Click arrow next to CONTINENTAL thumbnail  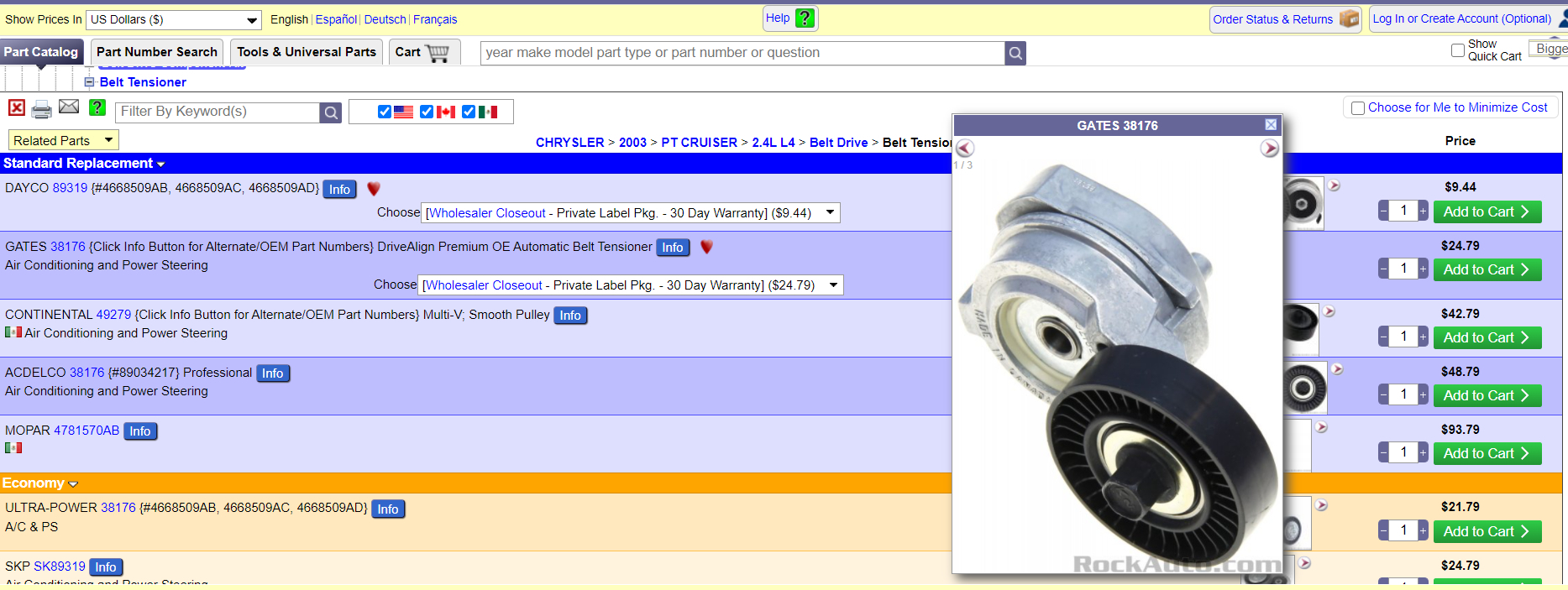1329,311
